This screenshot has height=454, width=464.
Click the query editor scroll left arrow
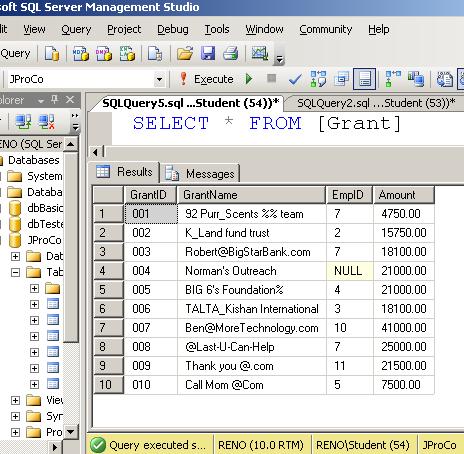(x=95, y=152)
